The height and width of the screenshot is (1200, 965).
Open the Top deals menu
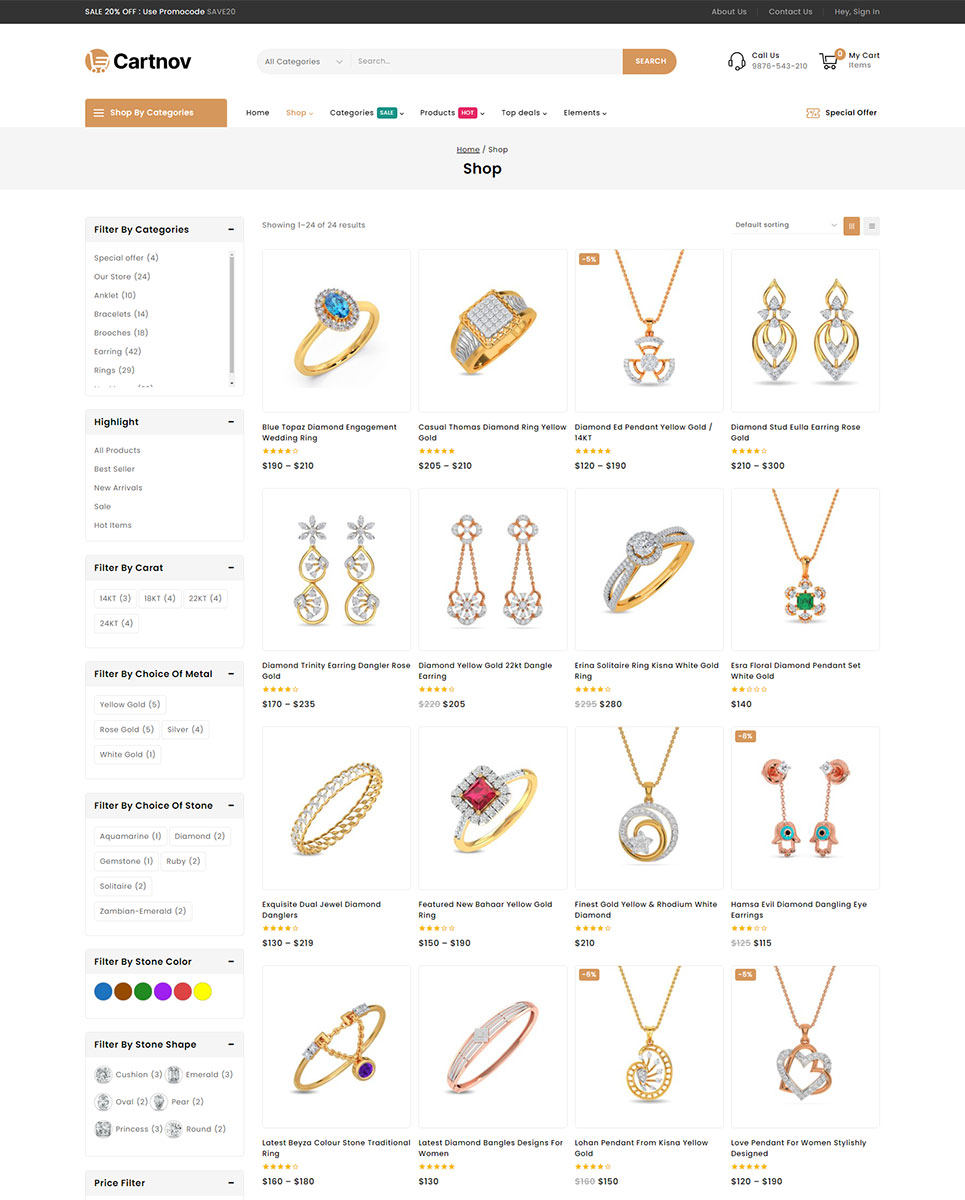(525, 113)
